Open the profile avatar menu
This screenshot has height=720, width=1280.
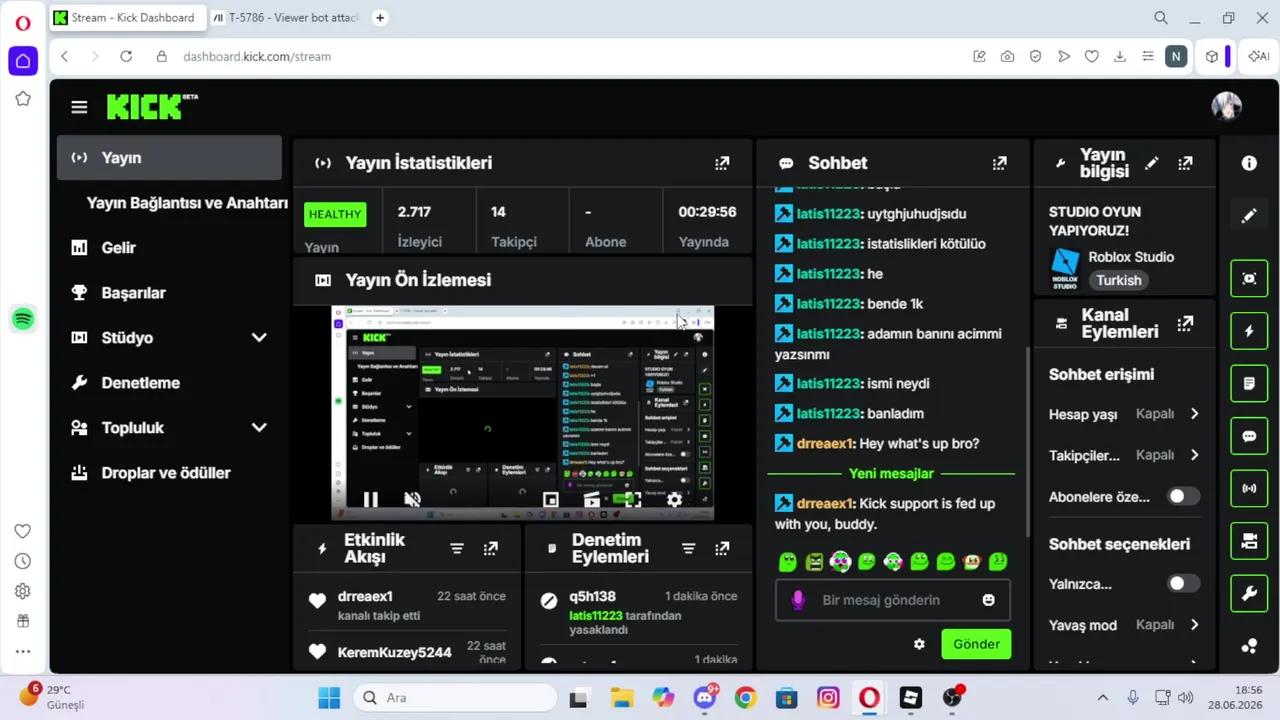coord(1226,106)
